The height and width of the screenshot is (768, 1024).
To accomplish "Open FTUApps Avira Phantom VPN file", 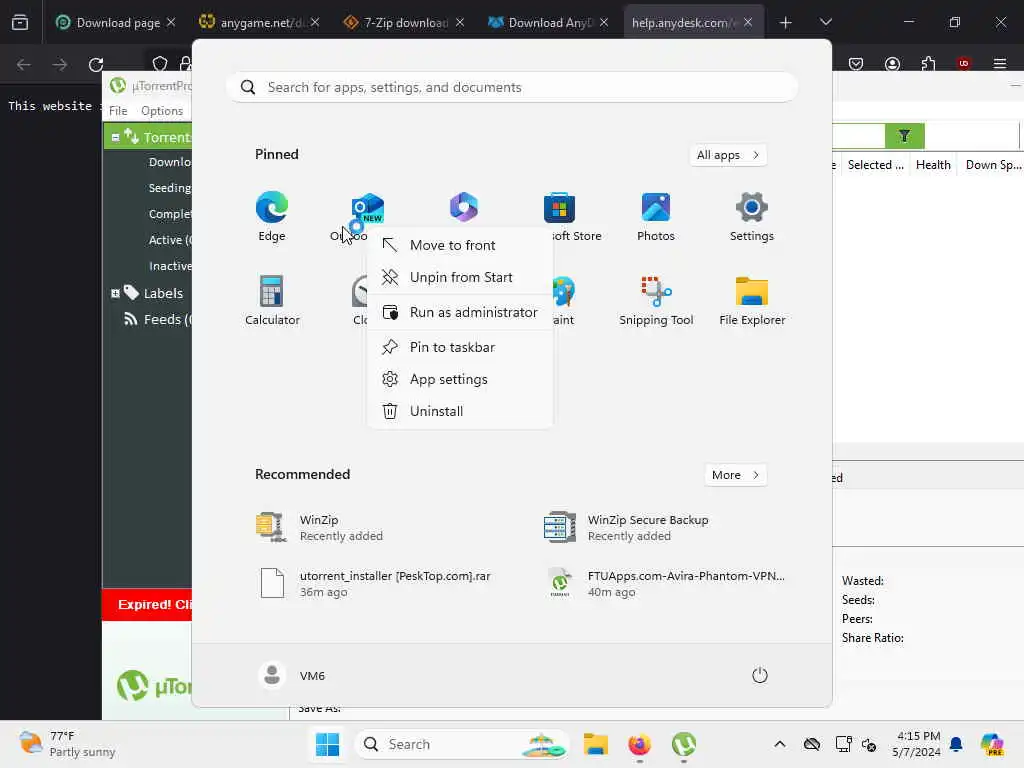I will point(664,583).
